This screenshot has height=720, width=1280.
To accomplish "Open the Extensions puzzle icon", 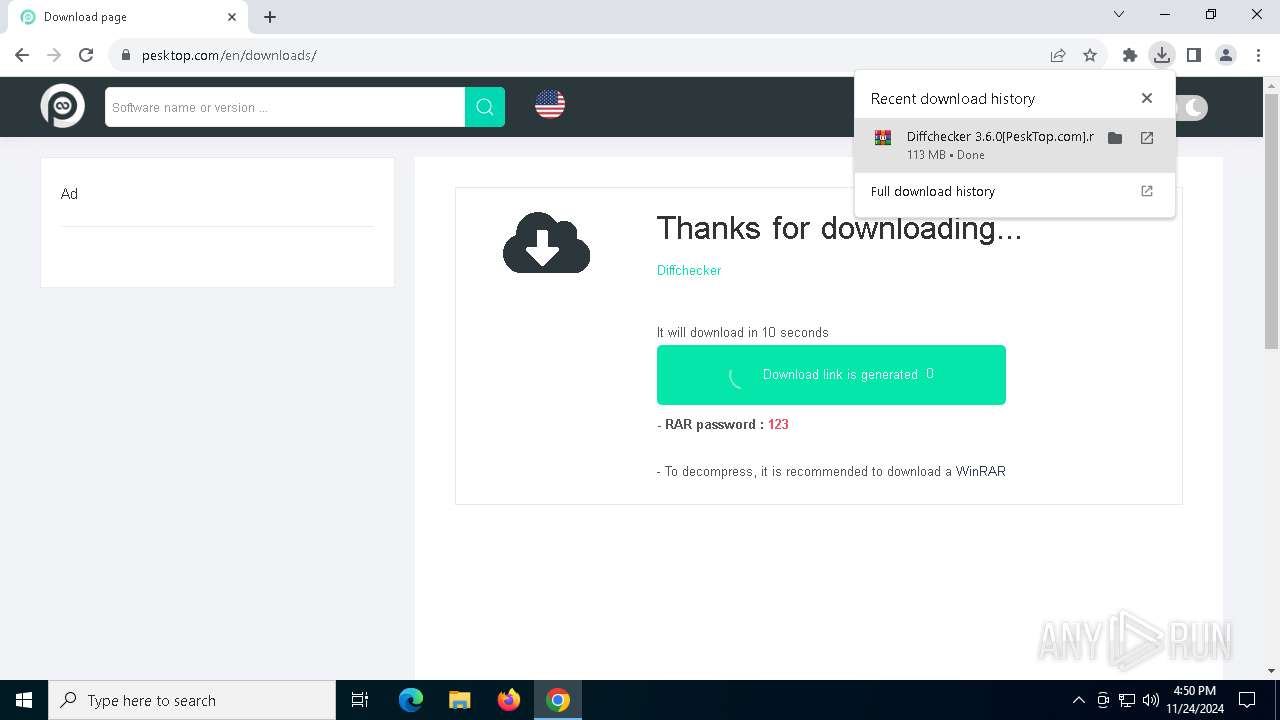I will click(x=1130, y=55).
